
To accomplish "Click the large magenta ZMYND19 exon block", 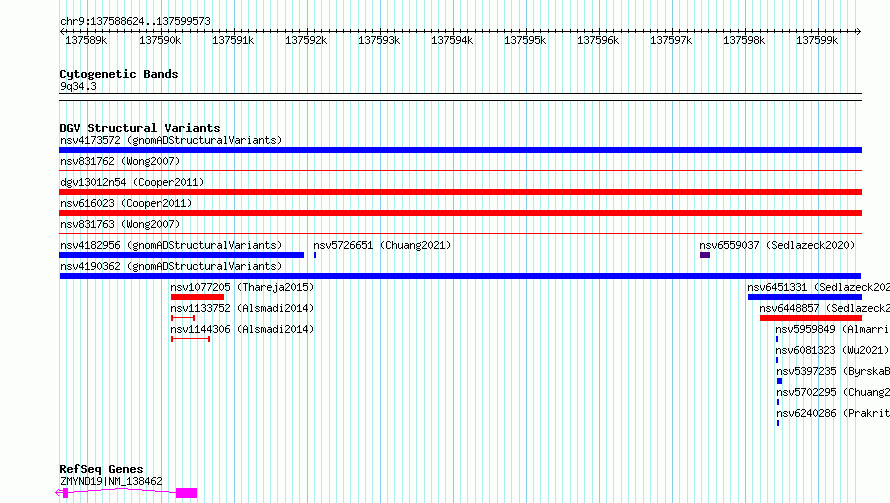I will coord(186,493).
